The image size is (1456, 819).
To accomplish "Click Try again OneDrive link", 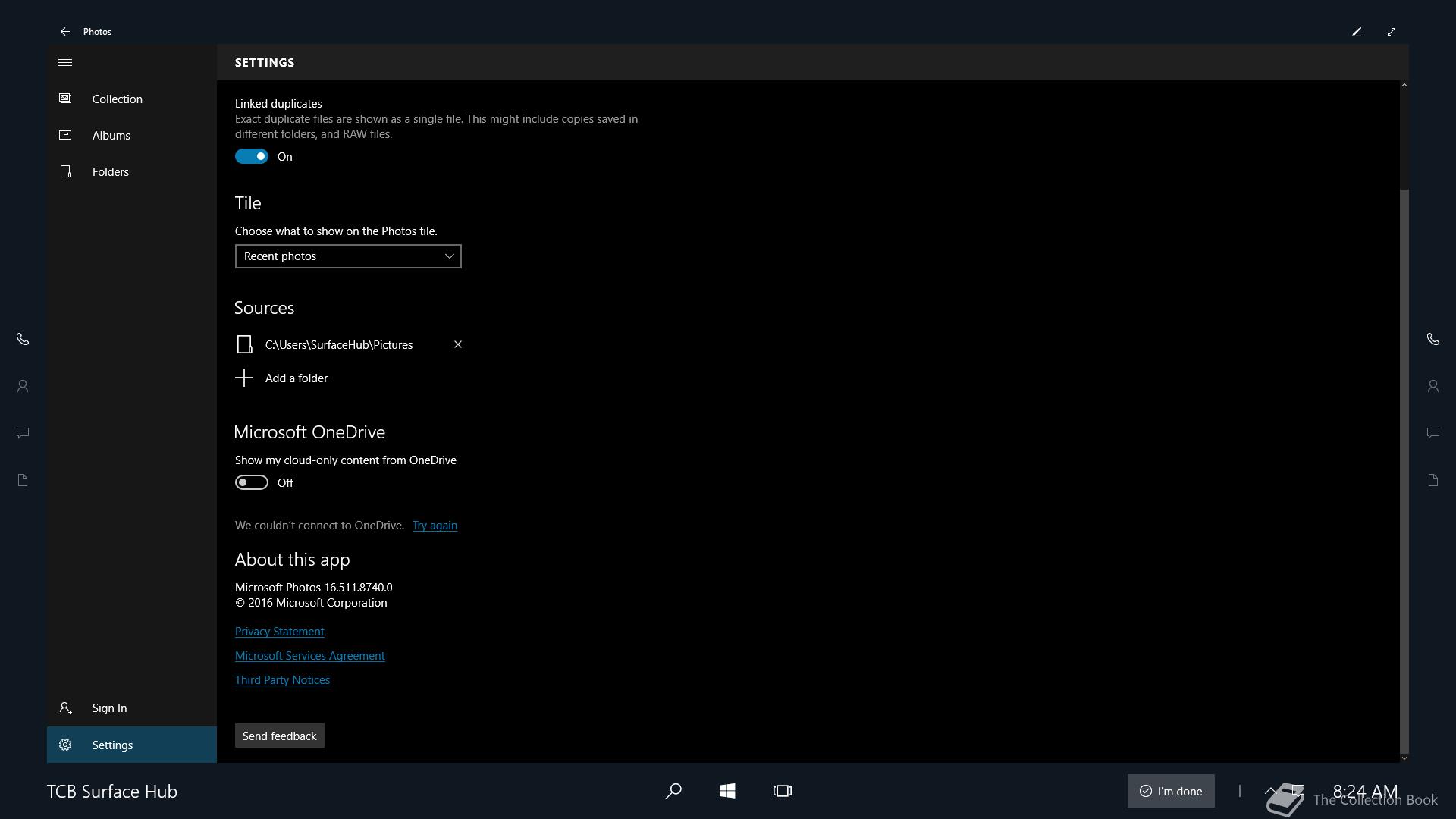I will [435, 525].
